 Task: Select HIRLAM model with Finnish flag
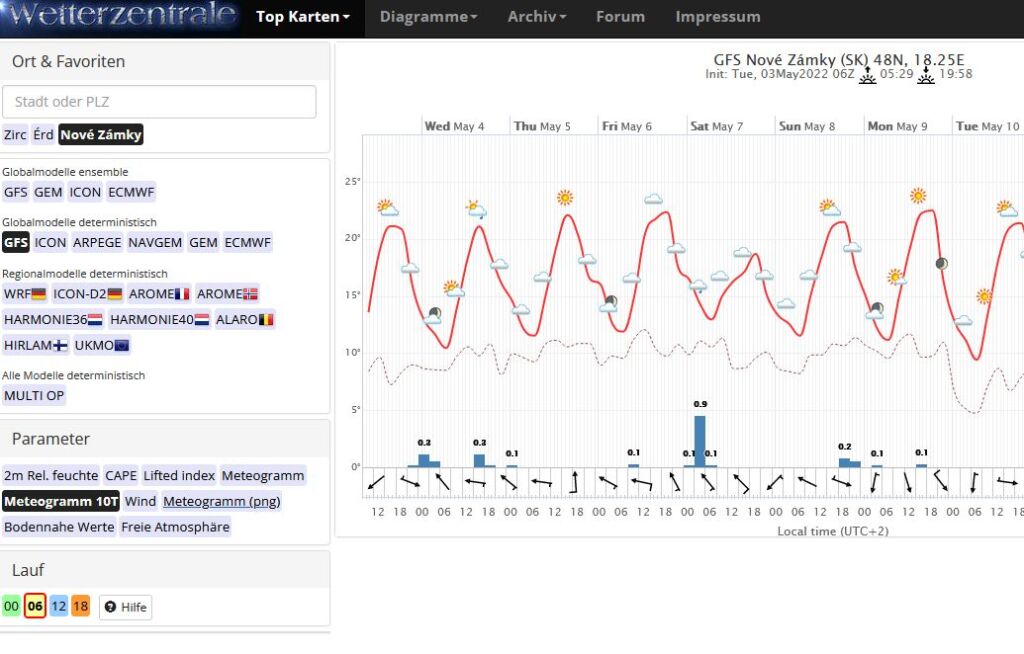coord(35,345)
